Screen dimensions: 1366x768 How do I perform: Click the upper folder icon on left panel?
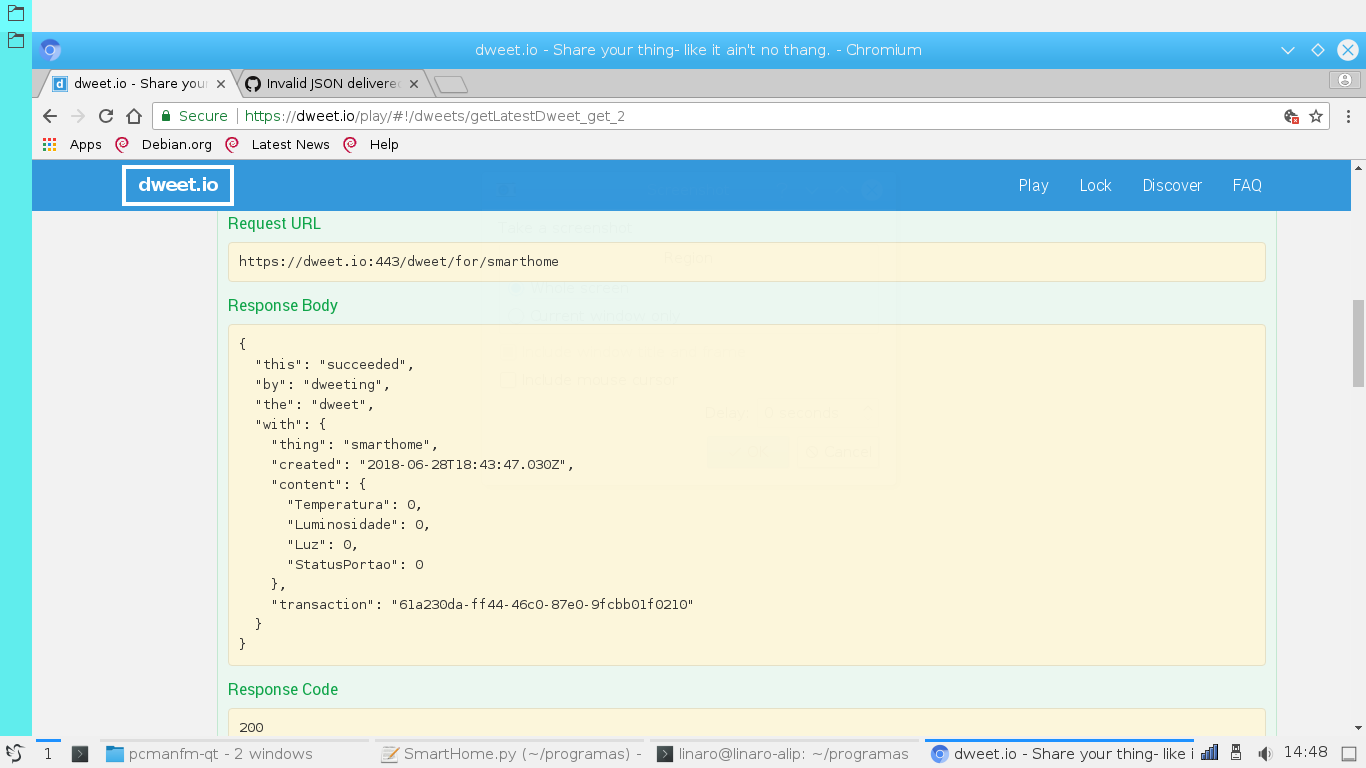16,14
